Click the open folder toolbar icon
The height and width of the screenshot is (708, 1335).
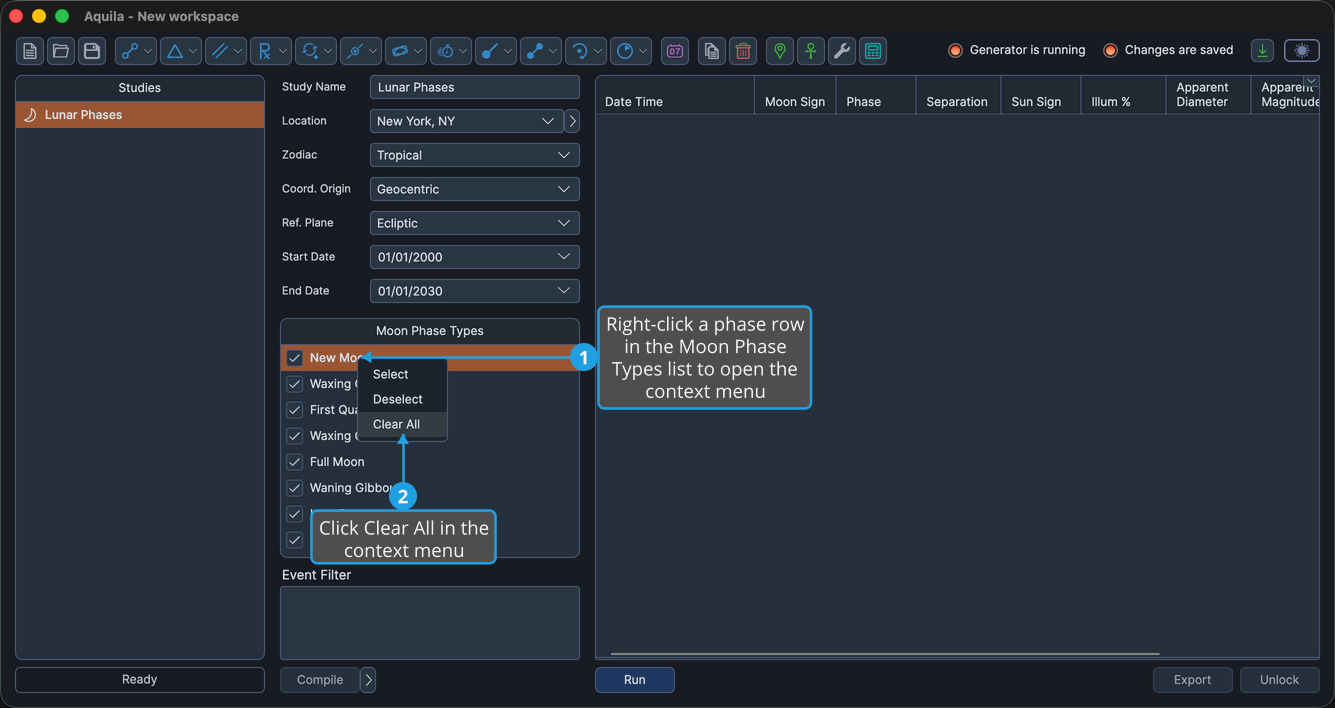61,51
